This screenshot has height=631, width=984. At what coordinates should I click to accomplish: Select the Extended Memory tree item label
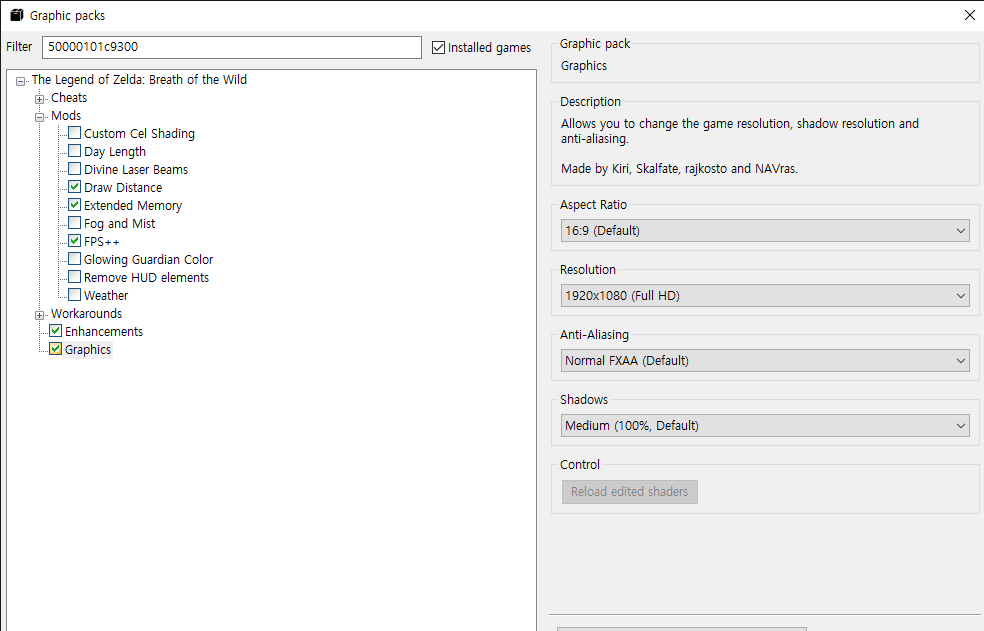tap(133, 206)
